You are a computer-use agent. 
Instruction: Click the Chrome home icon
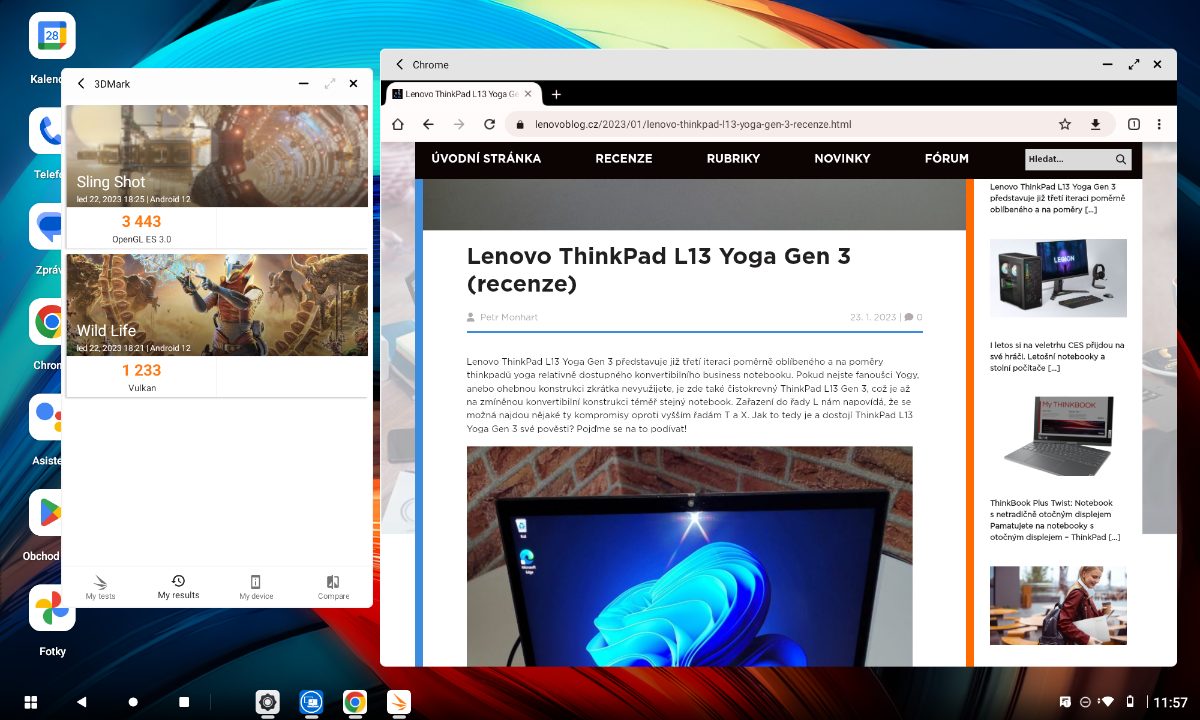[x=398, y=124]
